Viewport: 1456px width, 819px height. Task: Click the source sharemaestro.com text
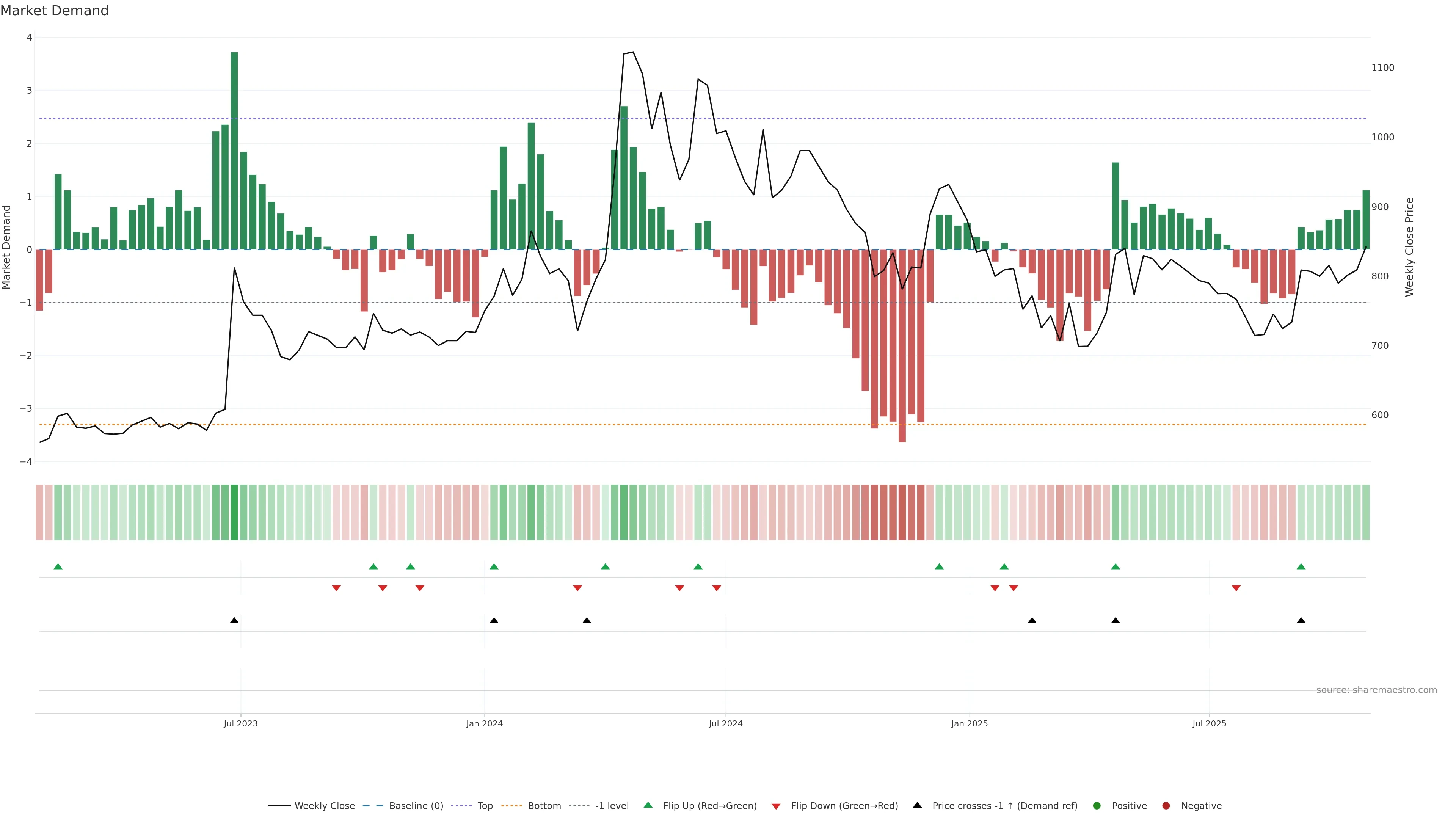pyautogui.click(x=1376, y=690)
